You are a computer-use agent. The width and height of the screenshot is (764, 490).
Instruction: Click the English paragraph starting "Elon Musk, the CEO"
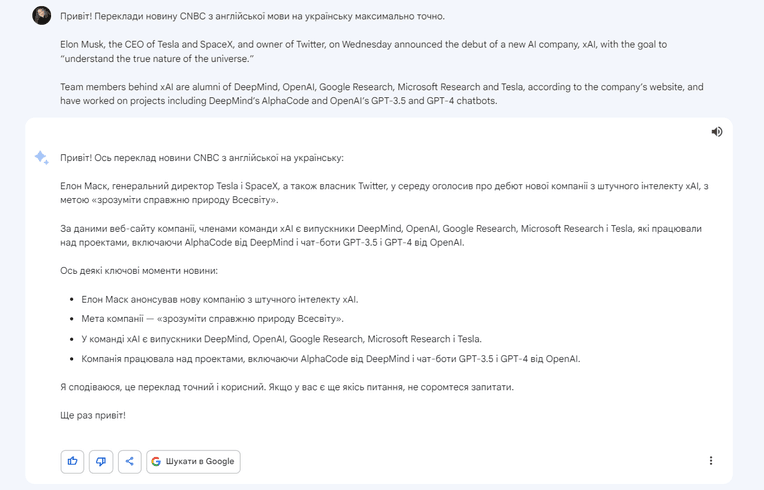click(x=363, y=51)
